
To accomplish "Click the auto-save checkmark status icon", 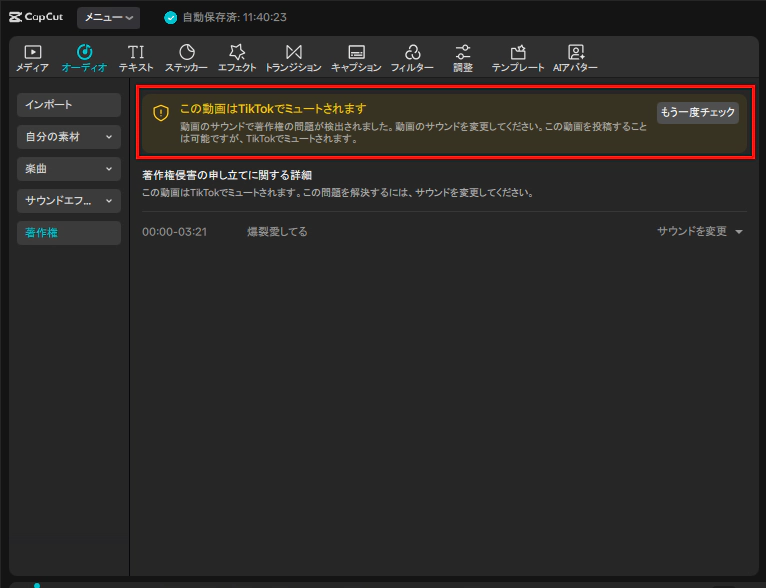I will point(170,18).
